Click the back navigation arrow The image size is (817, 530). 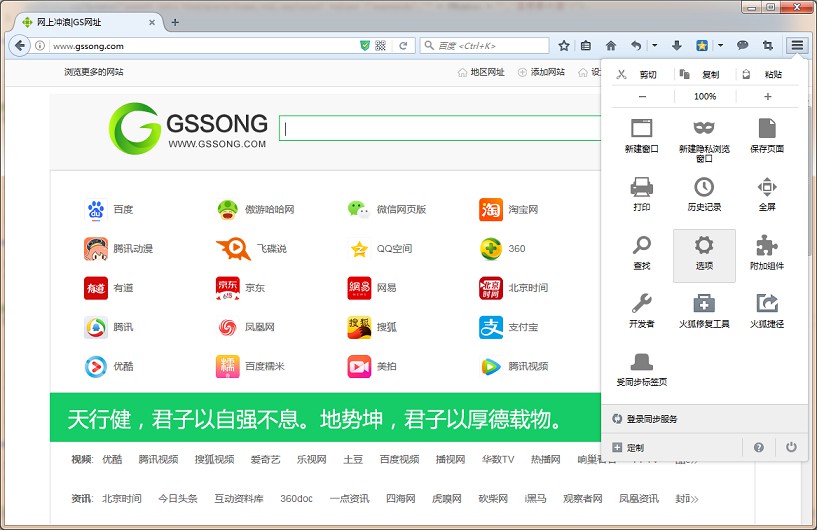20,45
